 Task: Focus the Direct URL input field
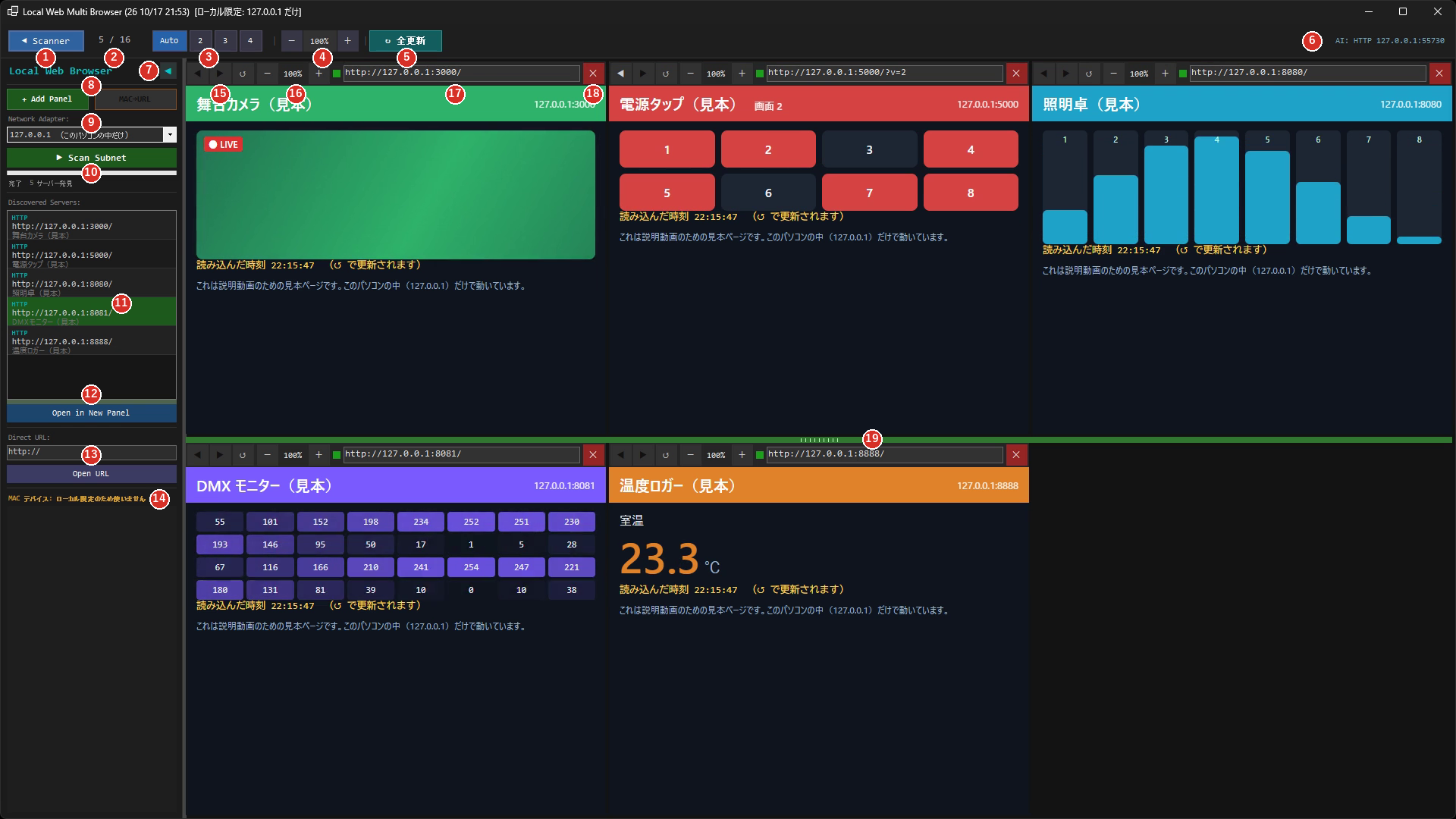point(92,452)
